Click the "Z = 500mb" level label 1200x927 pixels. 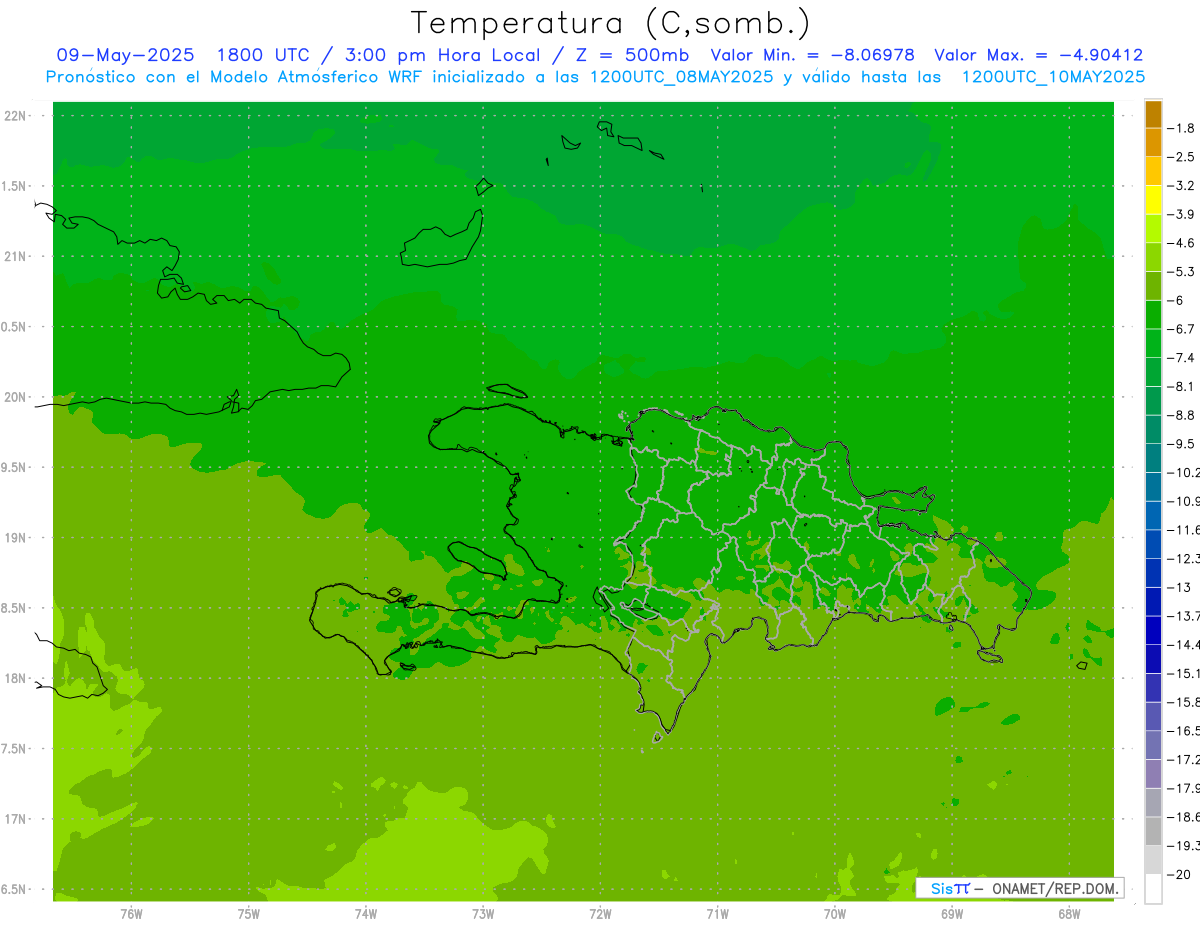[x=629, y=56]
